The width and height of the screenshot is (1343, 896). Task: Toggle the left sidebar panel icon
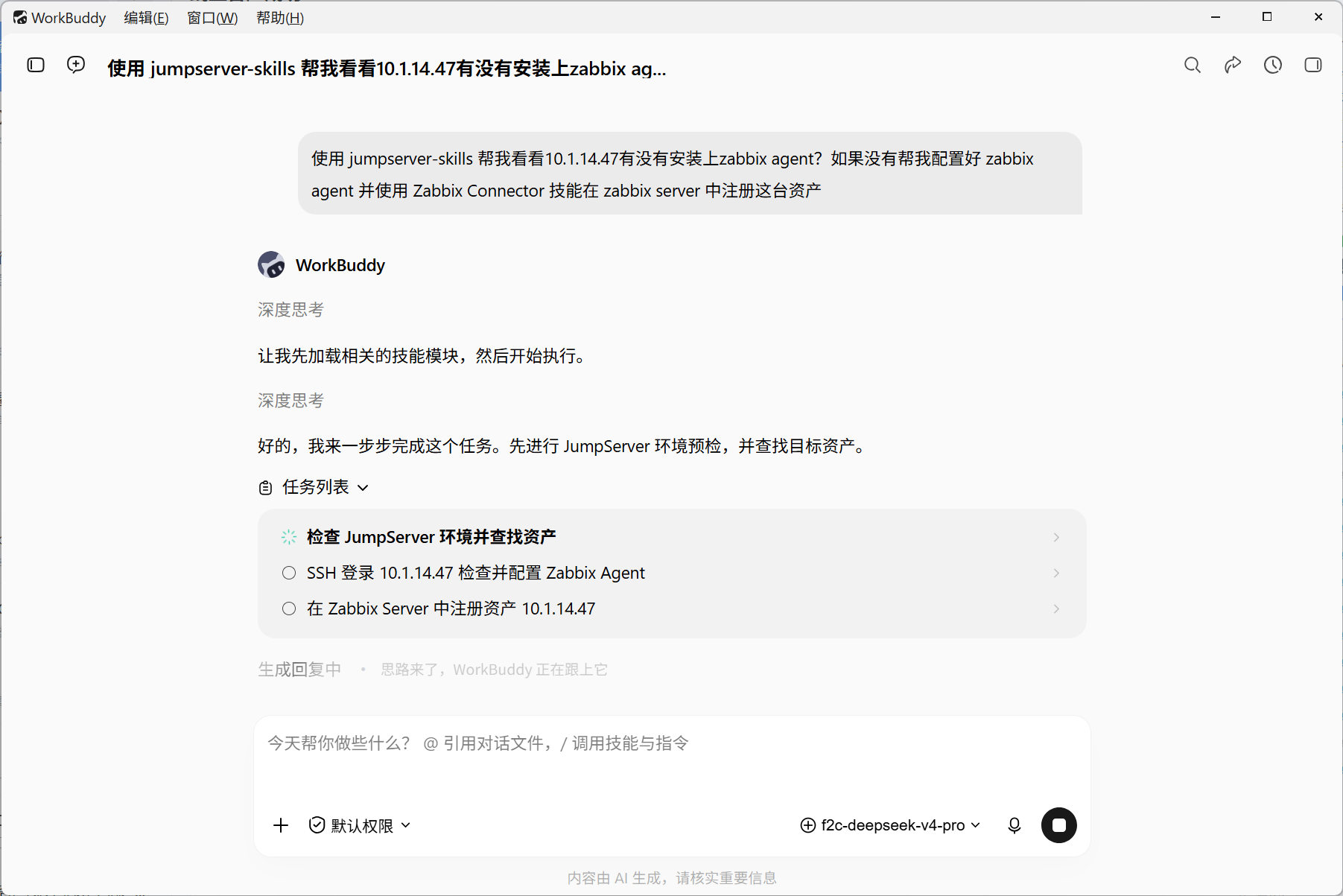click(x=36, y=65)
